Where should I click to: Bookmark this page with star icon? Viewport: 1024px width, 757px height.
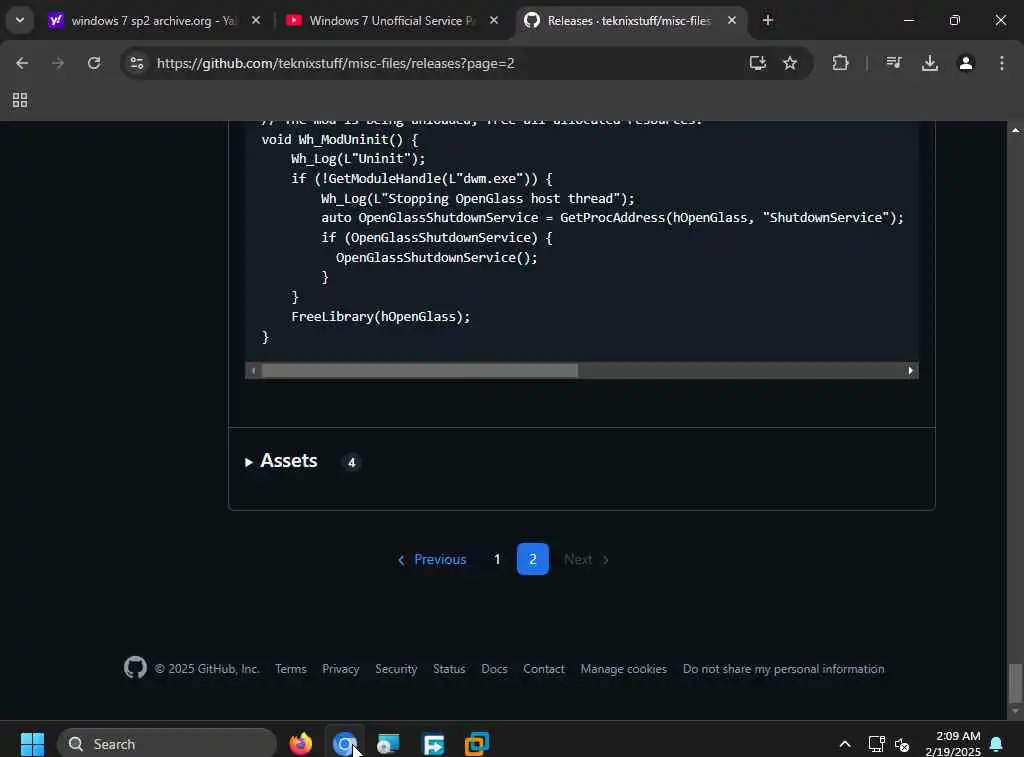pyautogui.click(x=790, y=63)
